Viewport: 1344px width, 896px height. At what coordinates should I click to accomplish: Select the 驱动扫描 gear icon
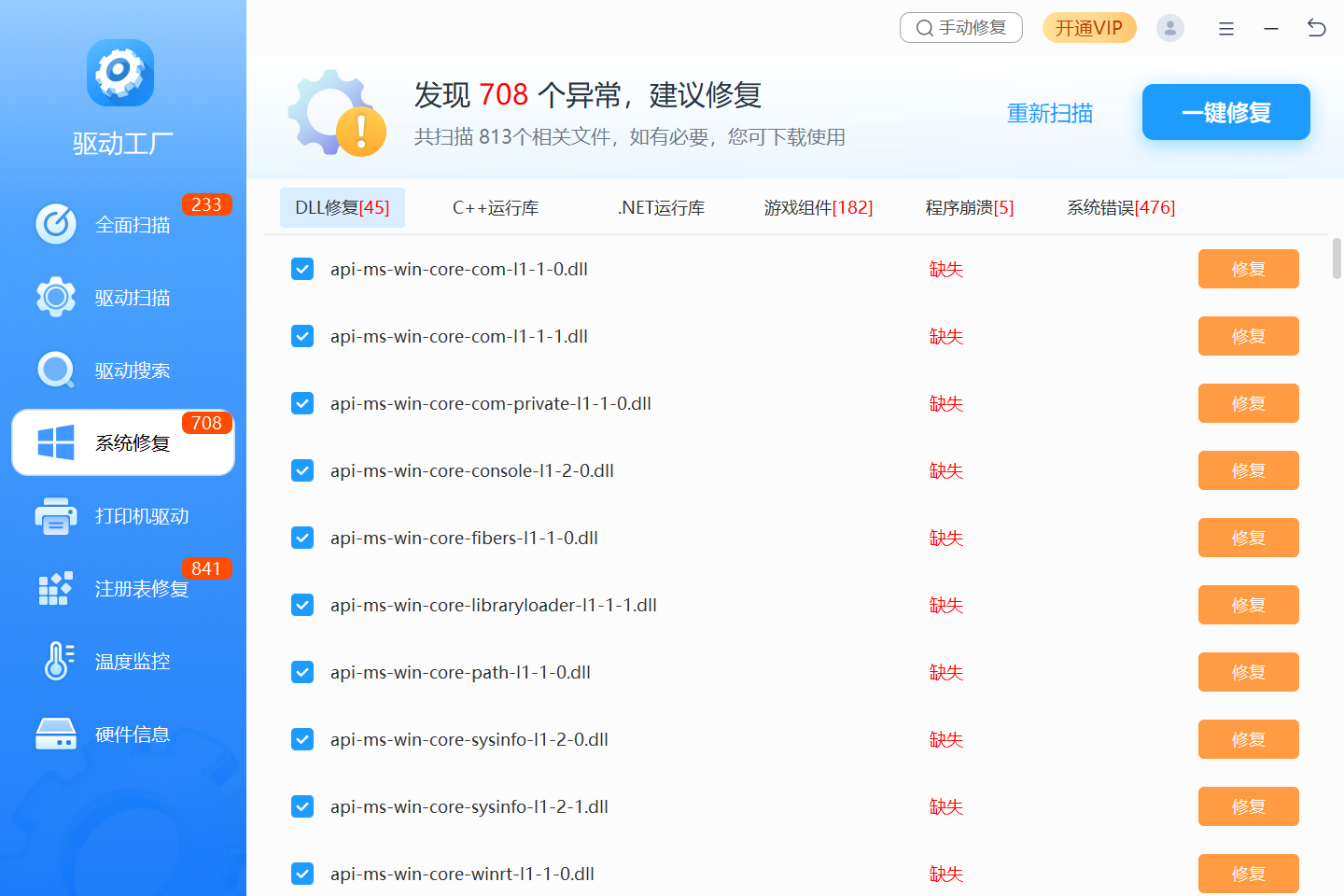coord(56,297)
